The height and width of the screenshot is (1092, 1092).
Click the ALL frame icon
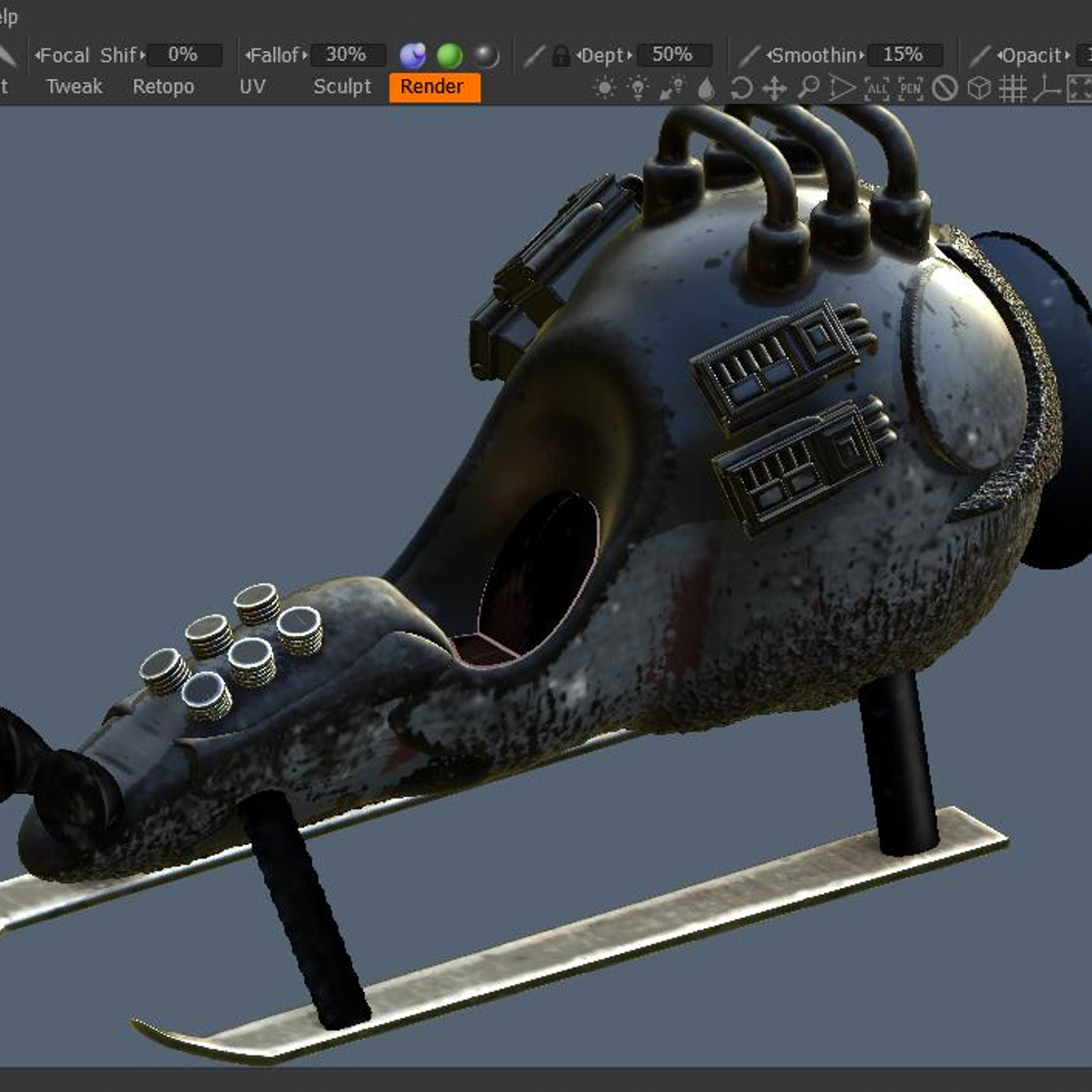(876, 88)
